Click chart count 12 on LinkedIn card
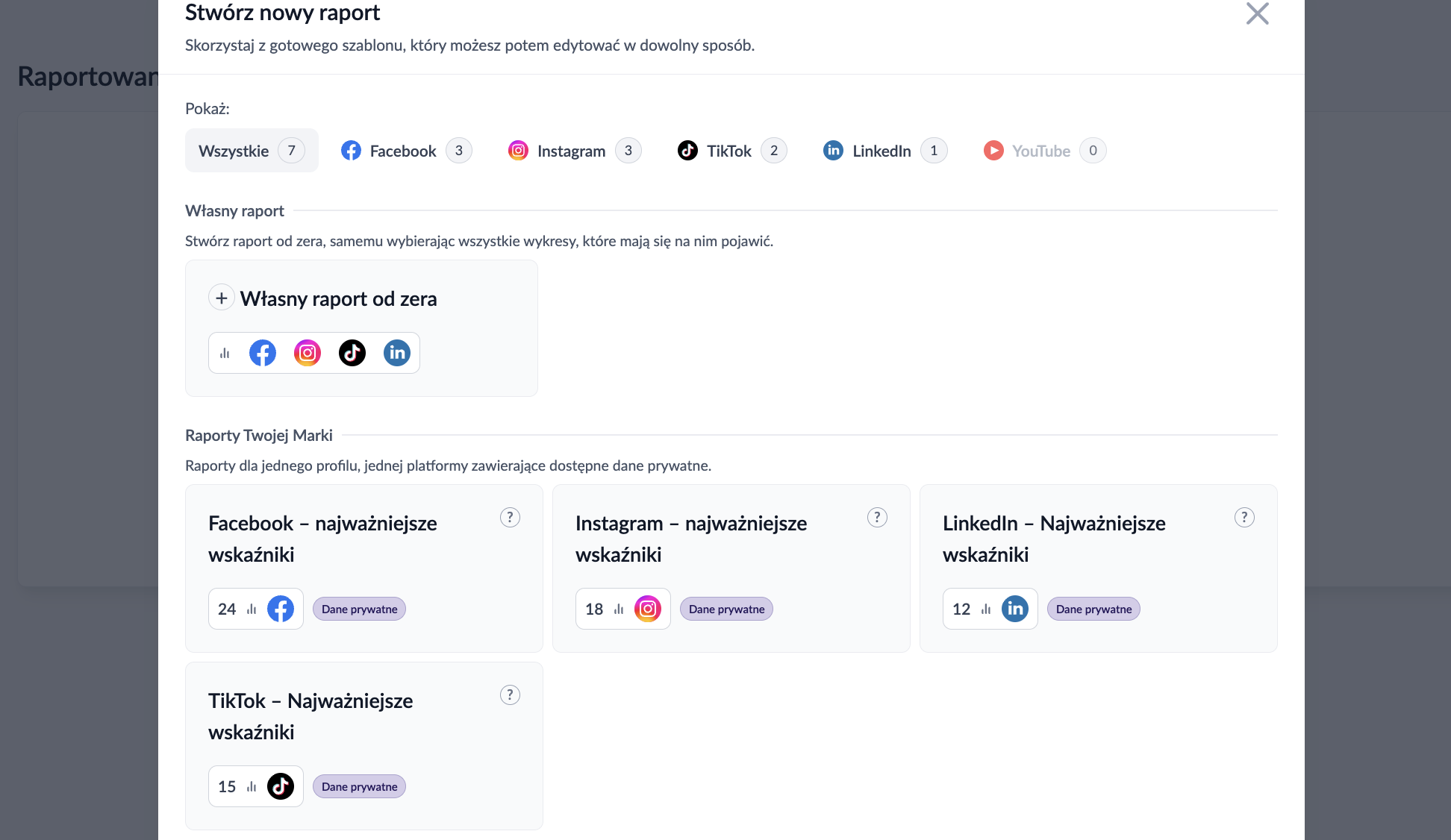The height and width of the screenshot is (840, 1451). (961, 609)
